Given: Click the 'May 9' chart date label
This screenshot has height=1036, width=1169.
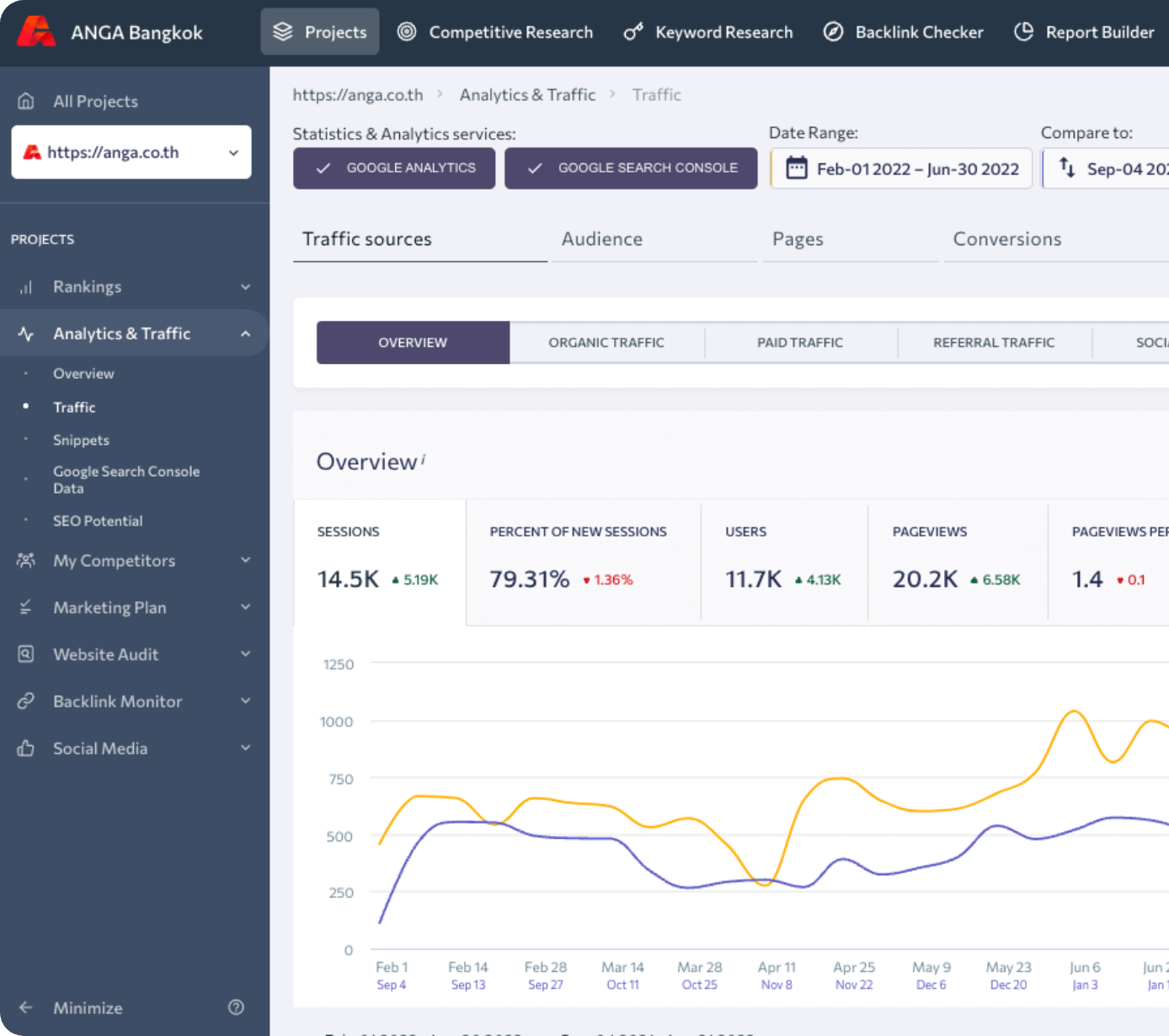Looking at the screenshot, I should tap(931, 967).
